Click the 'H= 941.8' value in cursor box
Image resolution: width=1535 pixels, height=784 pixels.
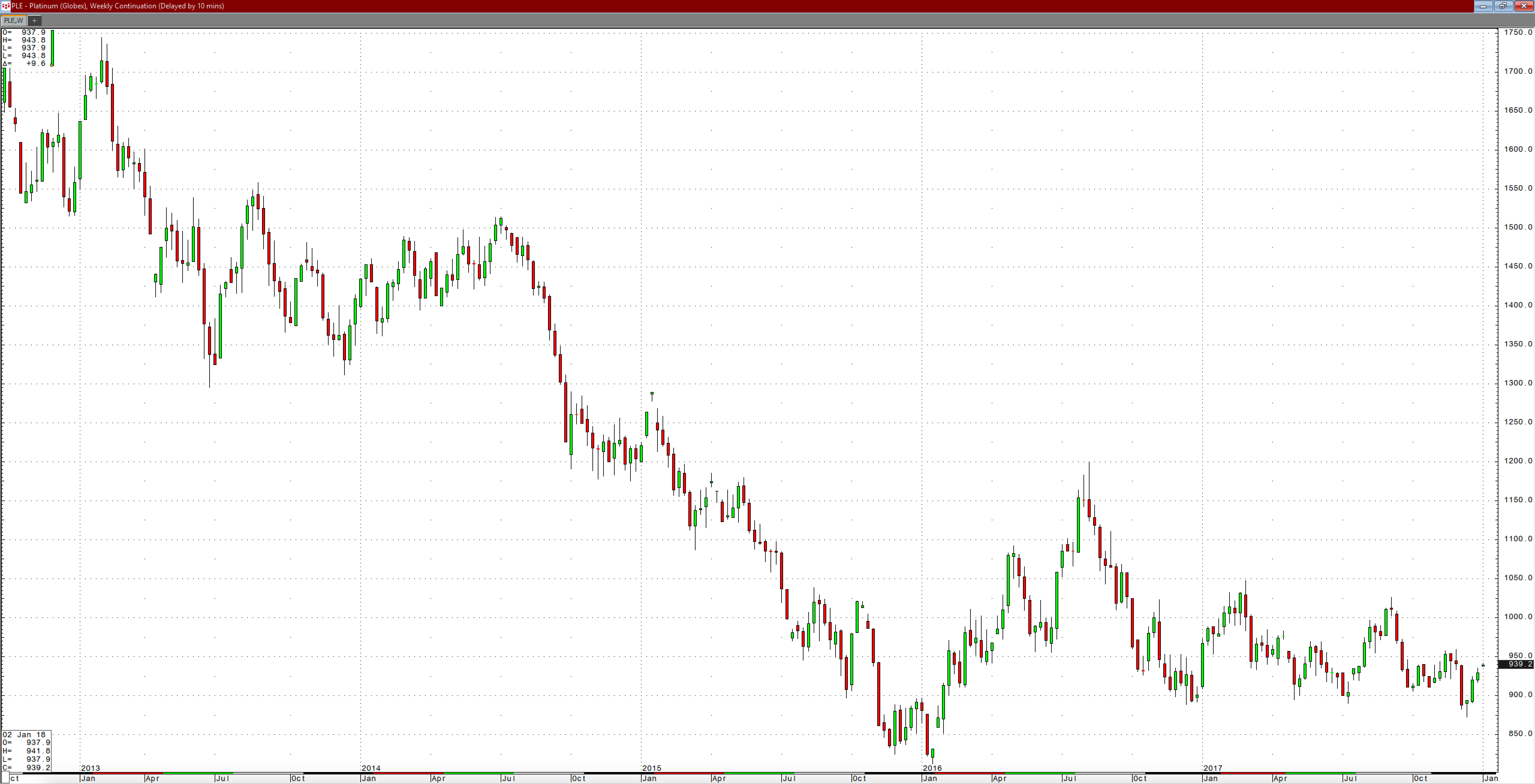tap(26, 751)
